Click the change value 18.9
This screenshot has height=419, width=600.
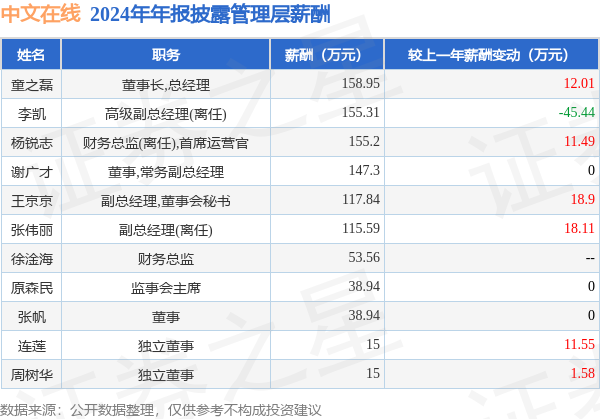[x=583, y=199]
